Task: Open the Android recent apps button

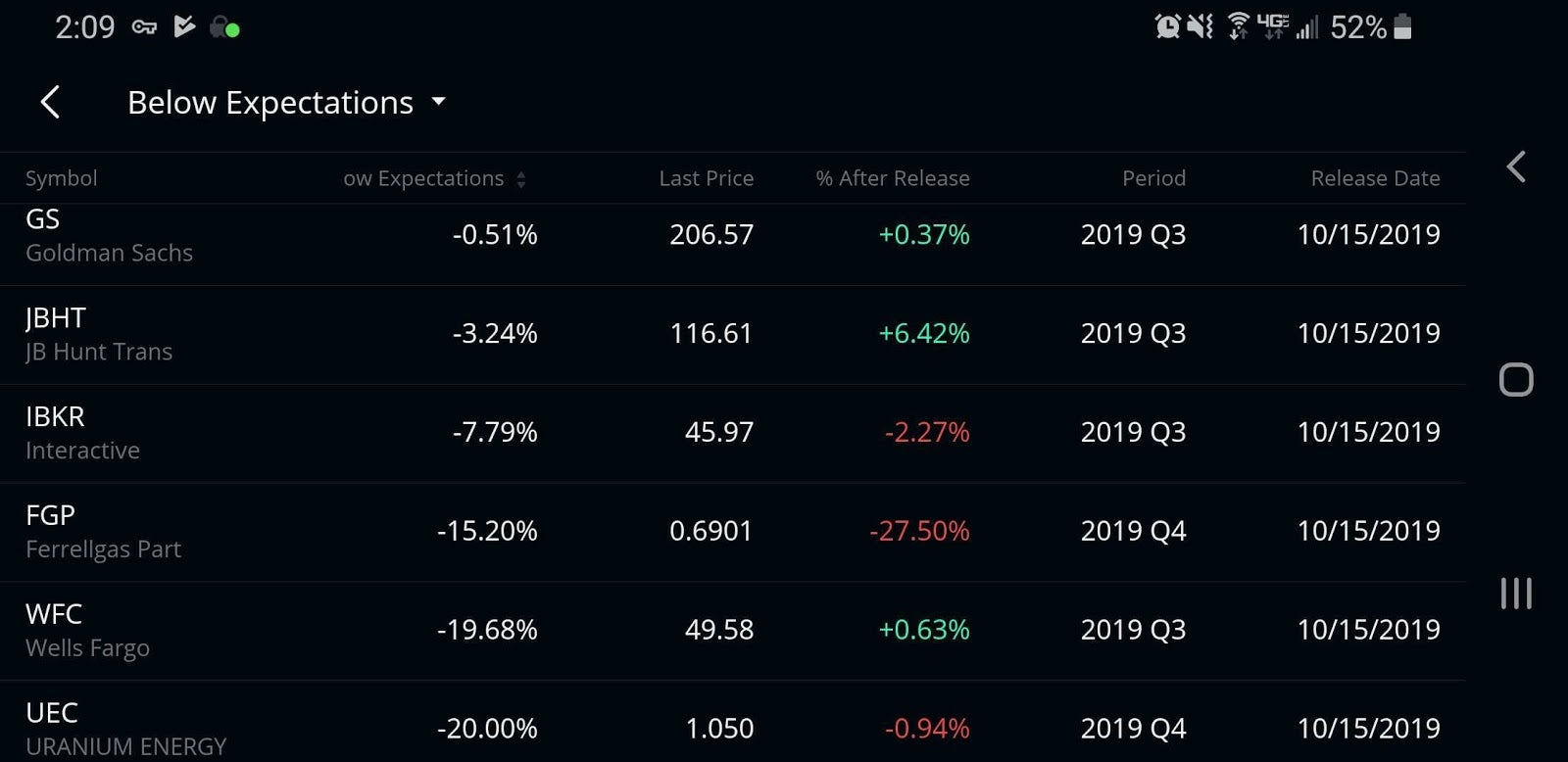Action: point(1516,594)
